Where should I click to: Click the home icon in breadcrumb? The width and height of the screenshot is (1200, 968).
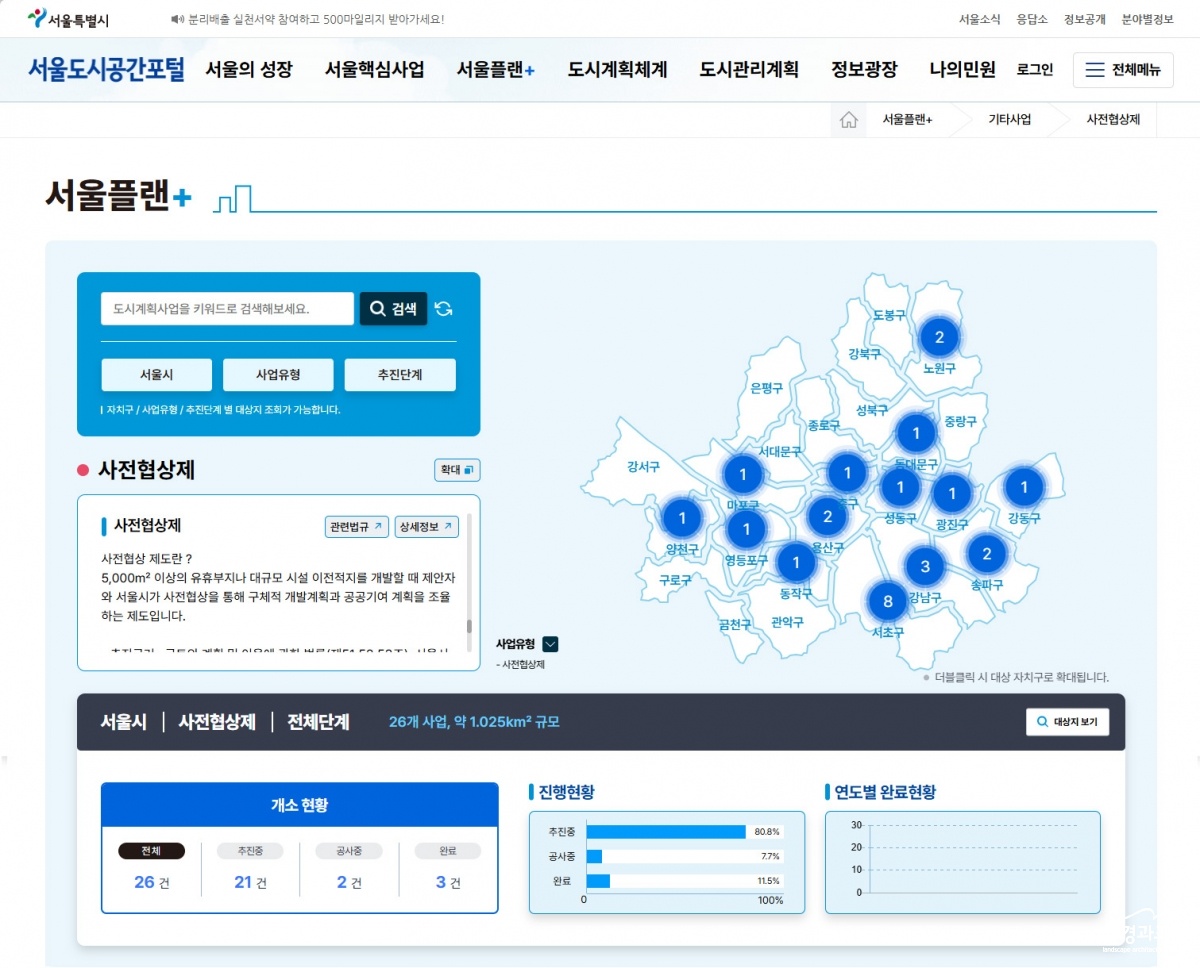(849, 120)
